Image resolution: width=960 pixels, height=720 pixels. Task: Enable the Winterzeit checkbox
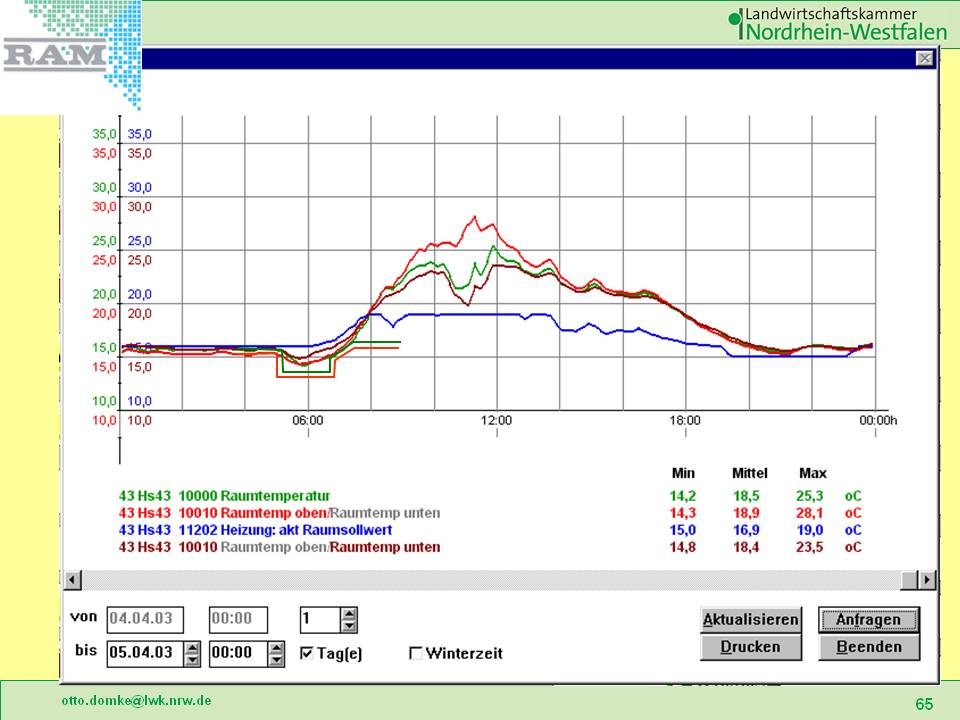(416, 653)
